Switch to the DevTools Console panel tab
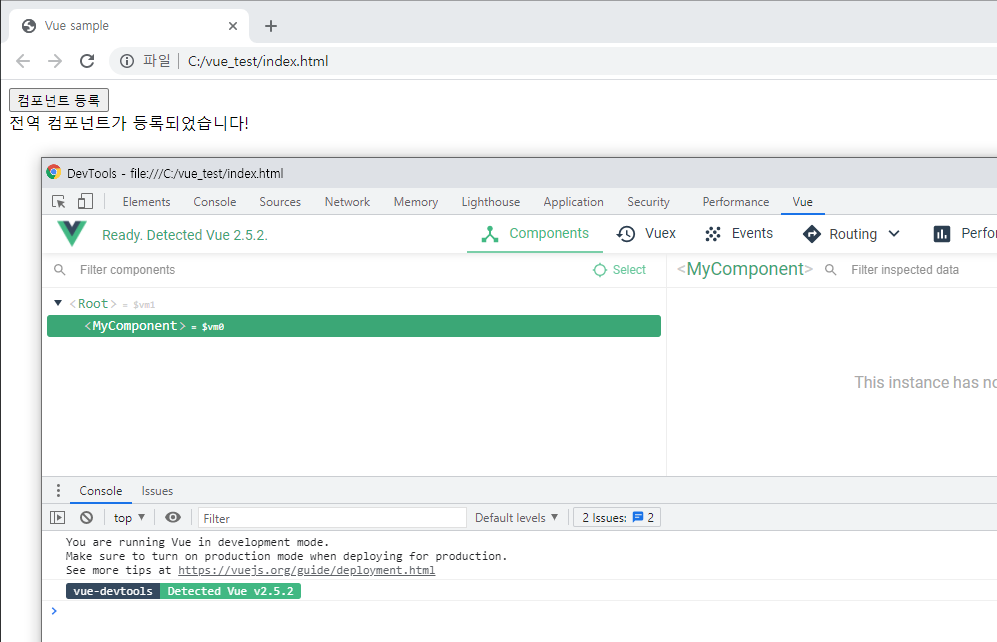Screen dimensions: 997x642 pos(215,201)
